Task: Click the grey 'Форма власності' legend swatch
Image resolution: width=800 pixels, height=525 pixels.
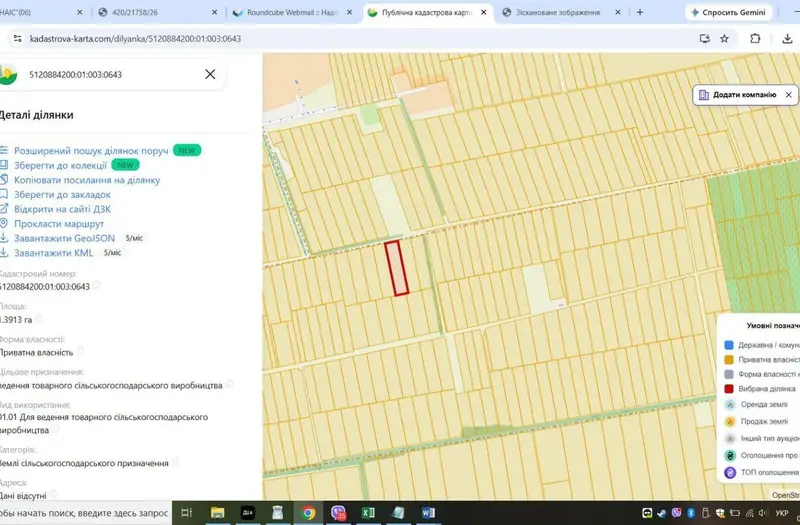Action: pyautogui.click(x=729, y=374)
